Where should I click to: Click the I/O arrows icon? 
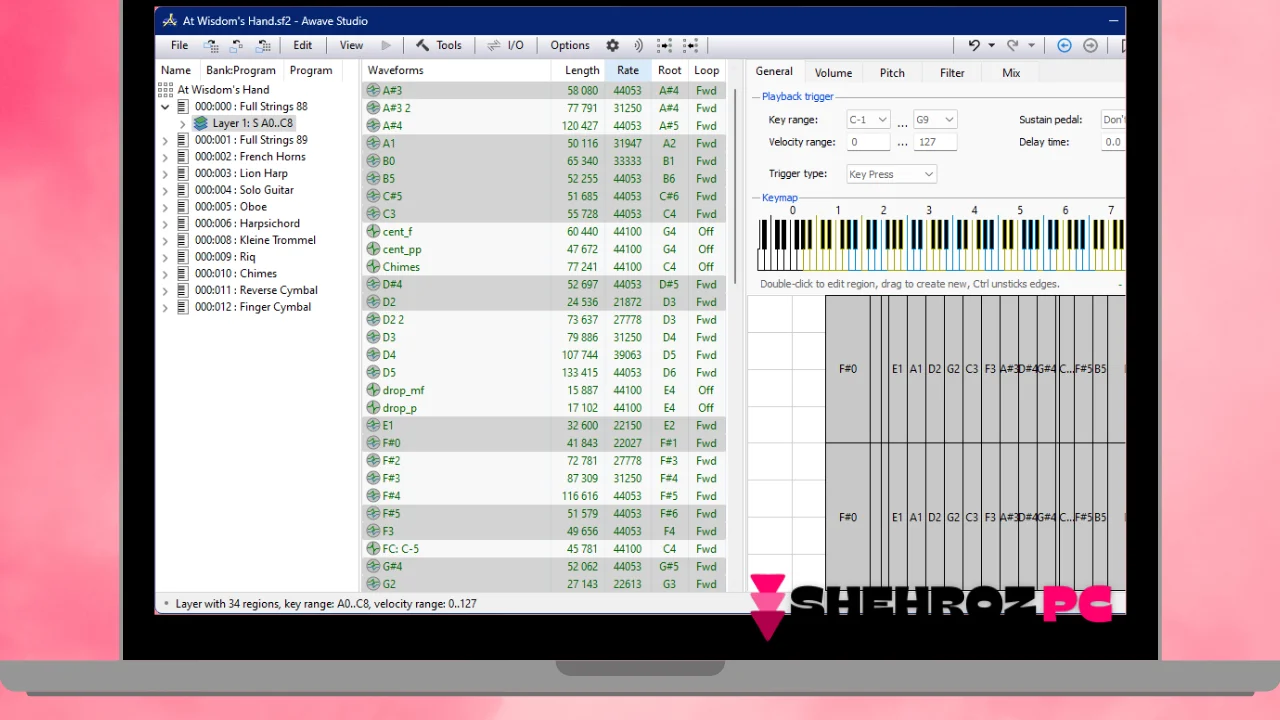[x=494, y=45]
